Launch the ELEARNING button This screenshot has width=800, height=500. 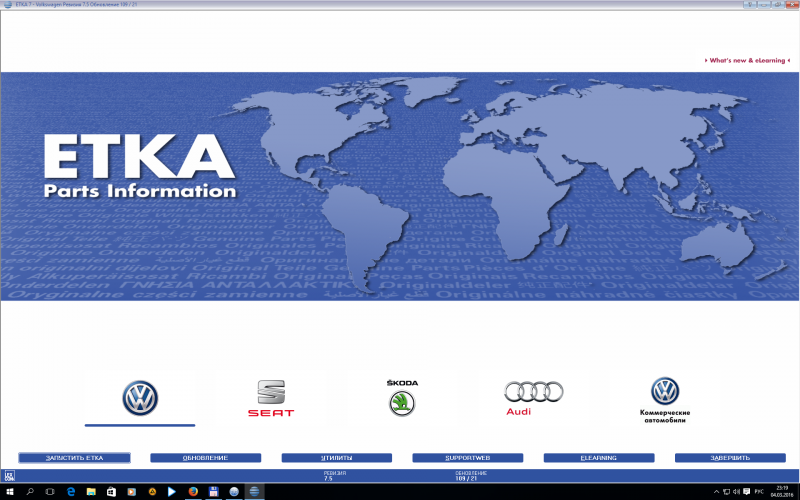[x=599, y=458]
